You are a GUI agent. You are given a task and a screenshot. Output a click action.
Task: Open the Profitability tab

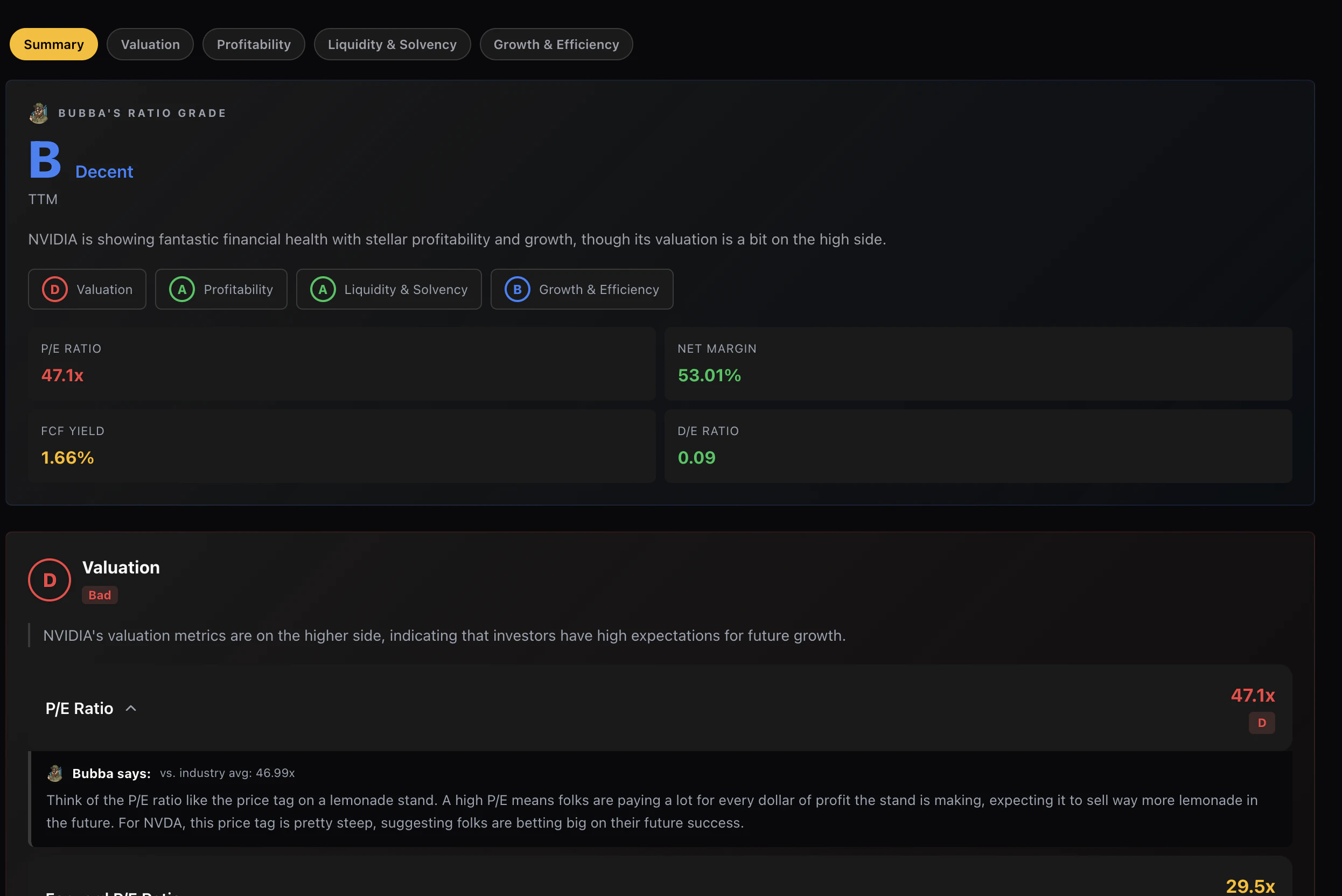tap(254, 45)
